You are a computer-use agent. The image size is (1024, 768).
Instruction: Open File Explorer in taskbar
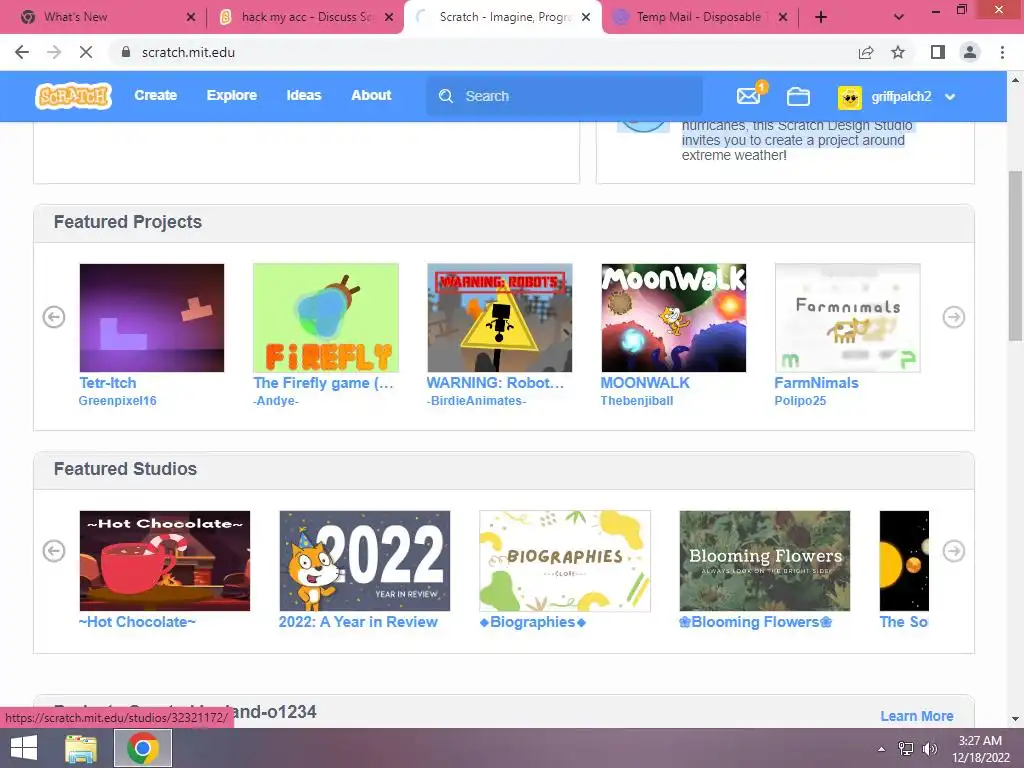(81, 748)
